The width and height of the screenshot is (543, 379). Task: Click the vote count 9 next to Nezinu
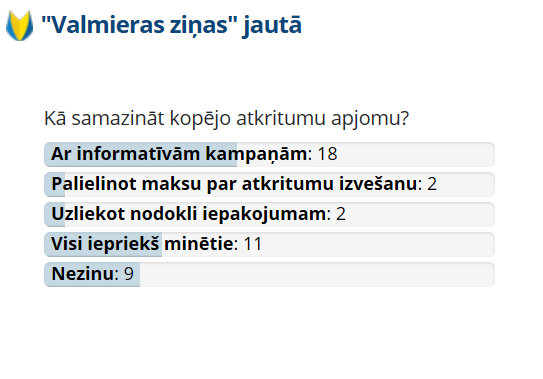click(129, 274)
